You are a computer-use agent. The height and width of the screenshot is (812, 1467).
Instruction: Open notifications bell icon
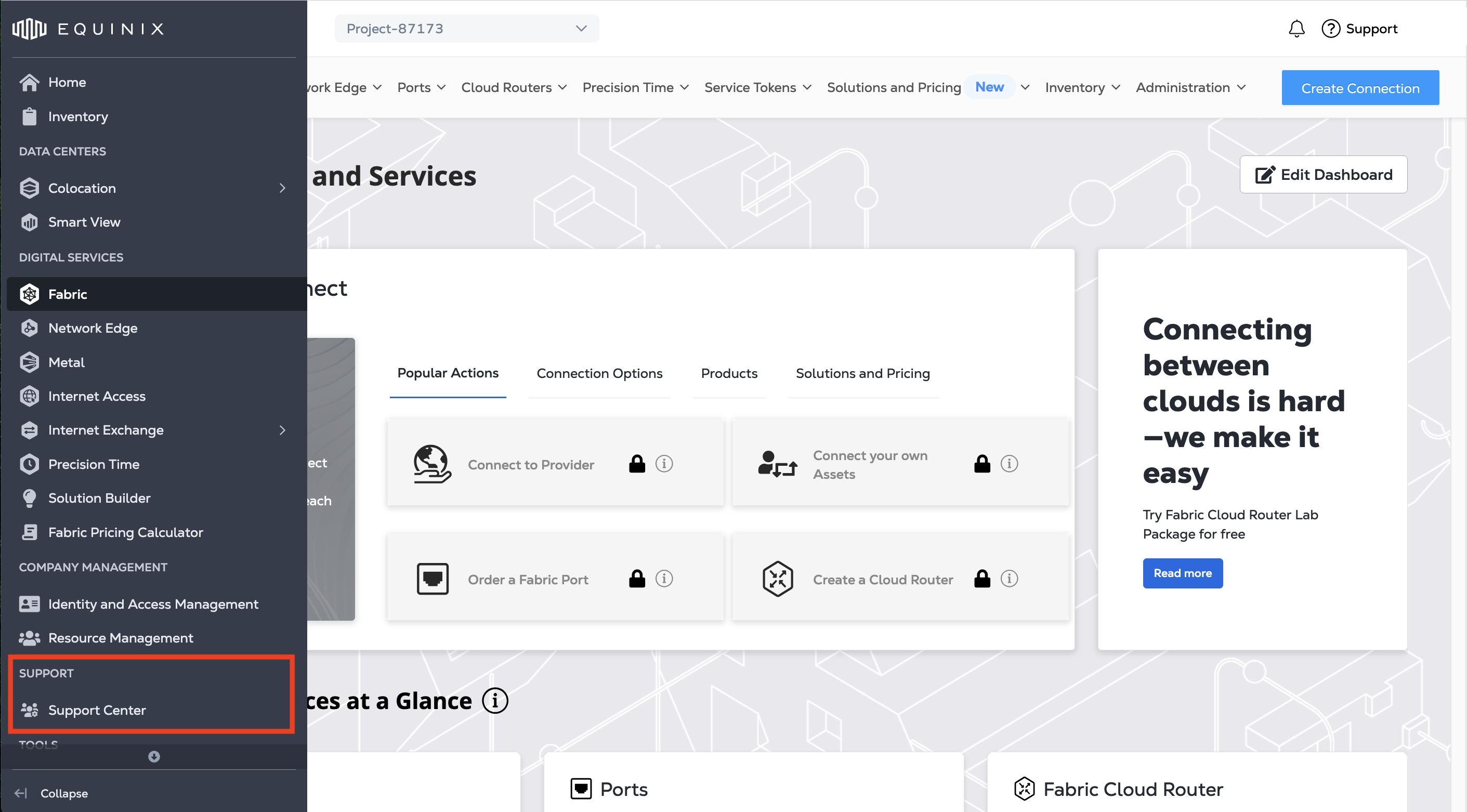click(1296, 29)
